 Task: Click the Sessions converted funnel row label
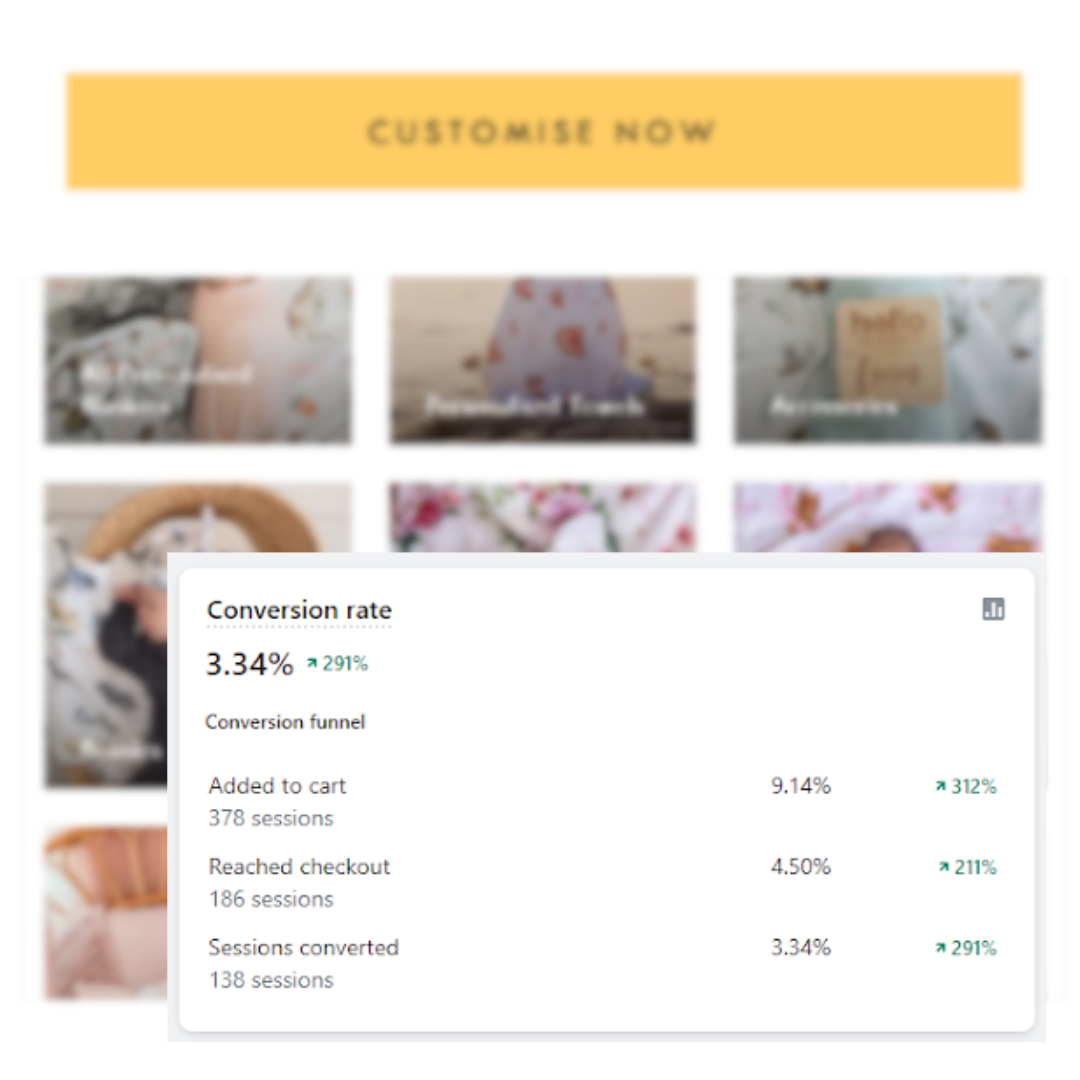(x=303, y=947)
